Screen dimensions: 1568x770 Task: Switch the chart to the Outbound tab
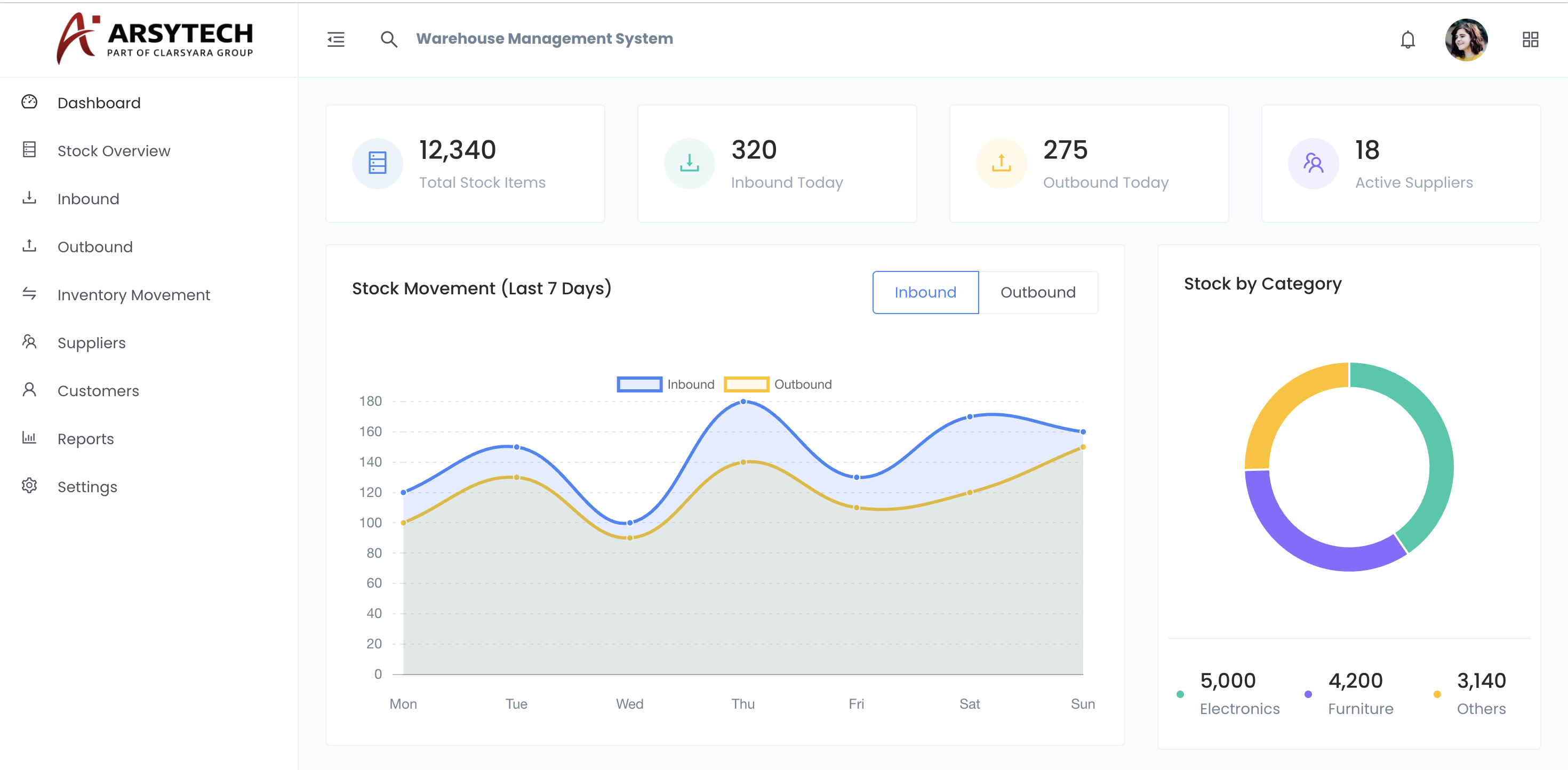tap(1038, 292)
